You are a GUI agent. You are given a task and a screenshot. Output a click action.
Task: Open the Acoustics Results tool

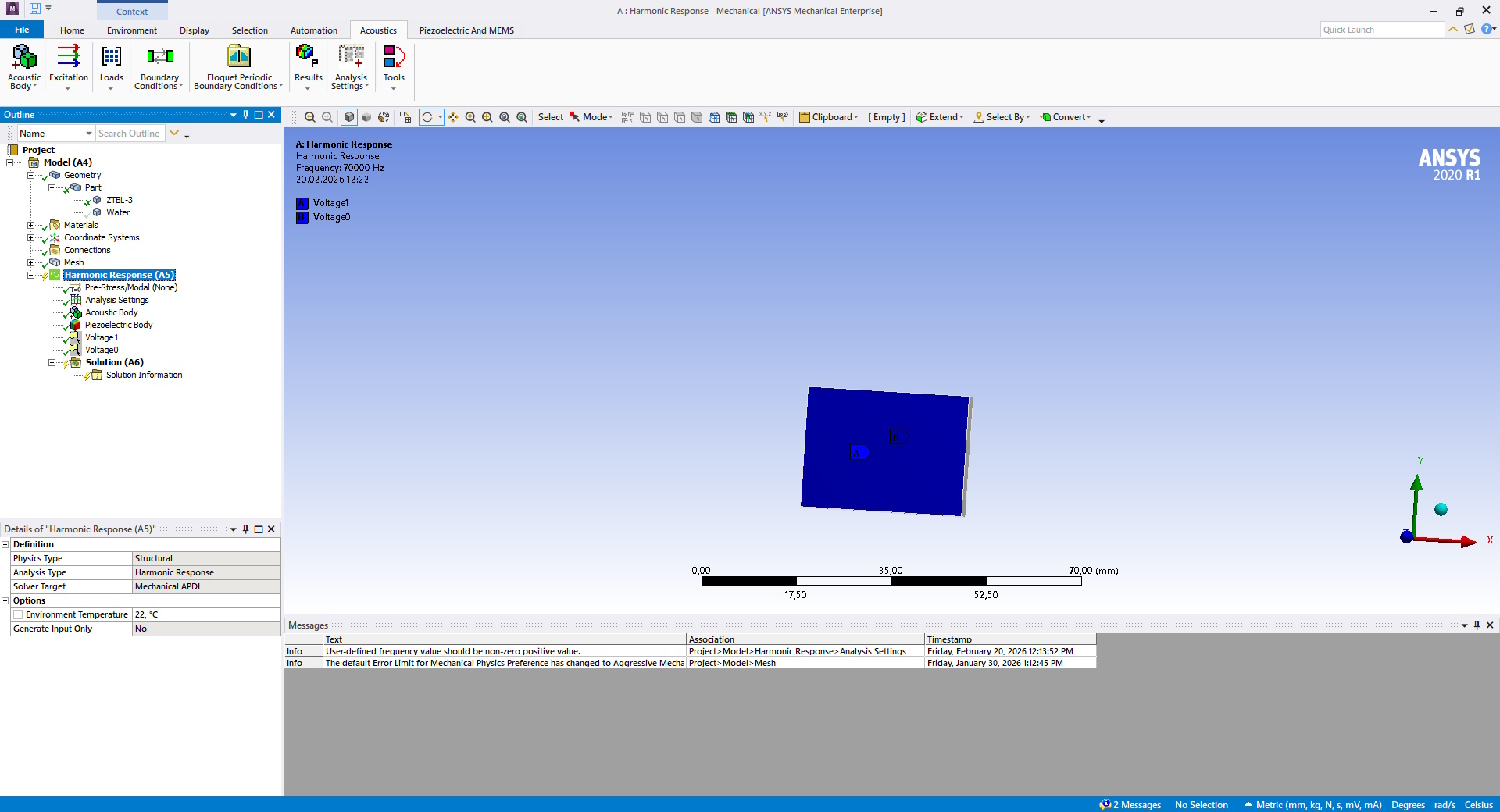point(308,66)
